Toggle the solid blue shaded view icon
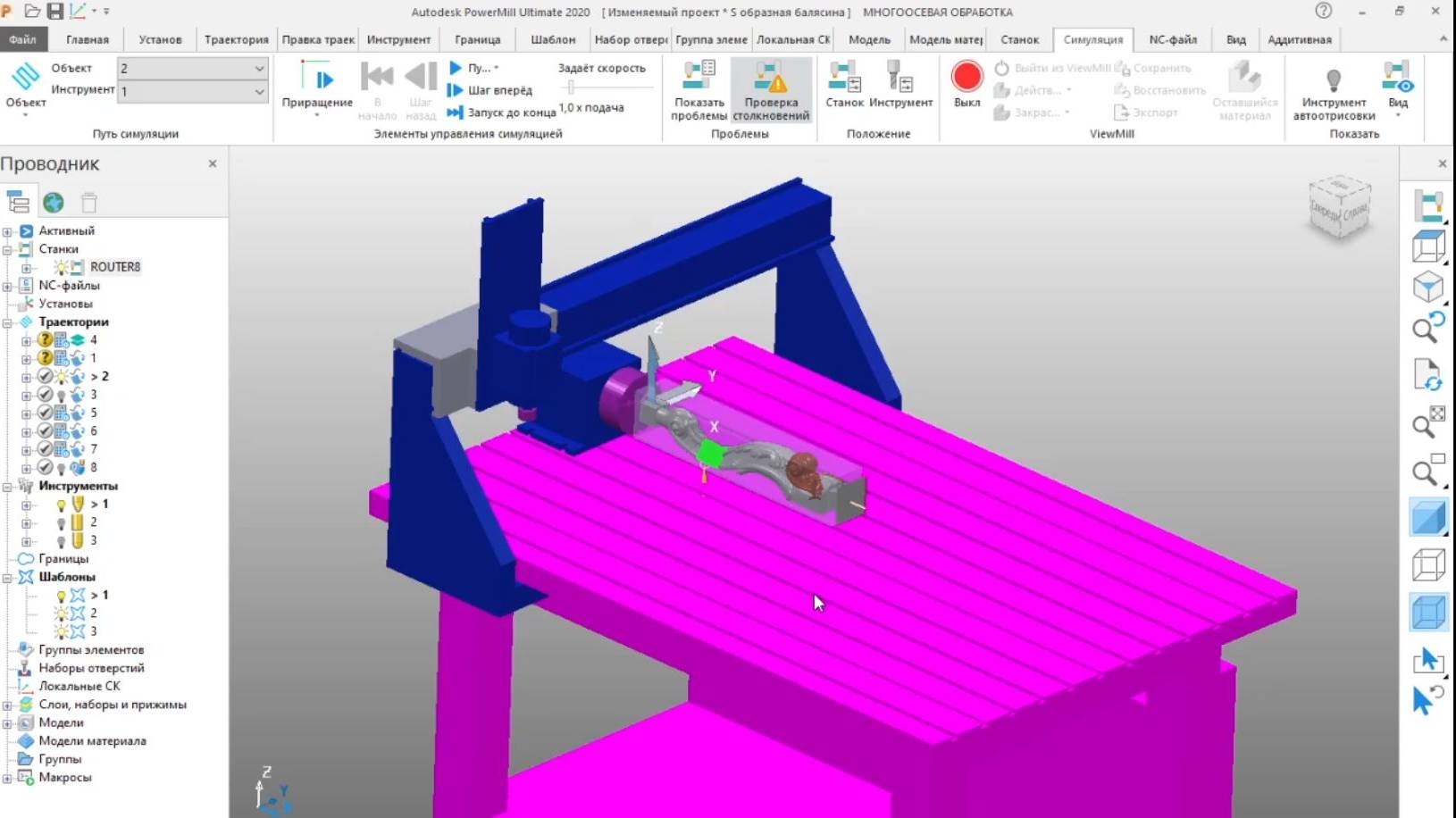The image size is (1456, 818). (x=1428, y=518)
